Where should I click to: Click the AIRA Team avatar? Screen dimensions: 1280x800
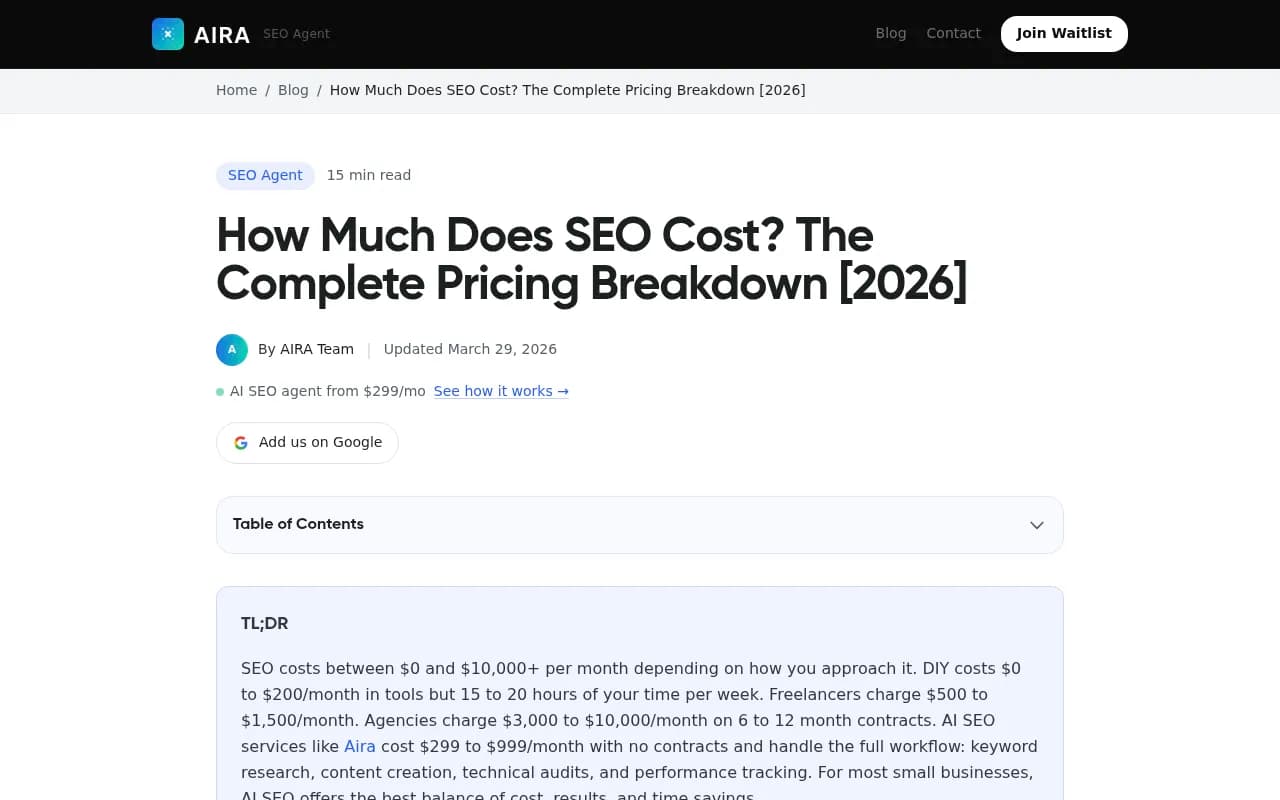pyautogui.click(x=232, y=350)
